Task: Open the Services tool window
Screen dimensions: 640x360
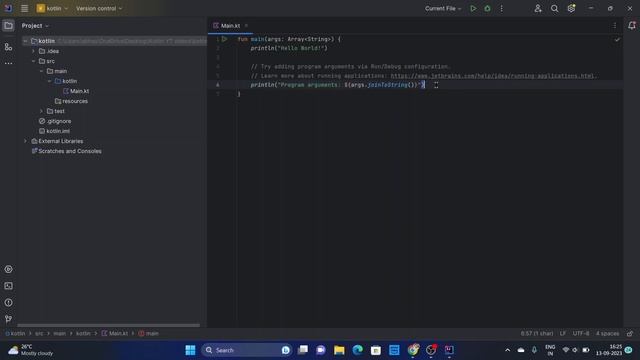Action: point(8,269)
